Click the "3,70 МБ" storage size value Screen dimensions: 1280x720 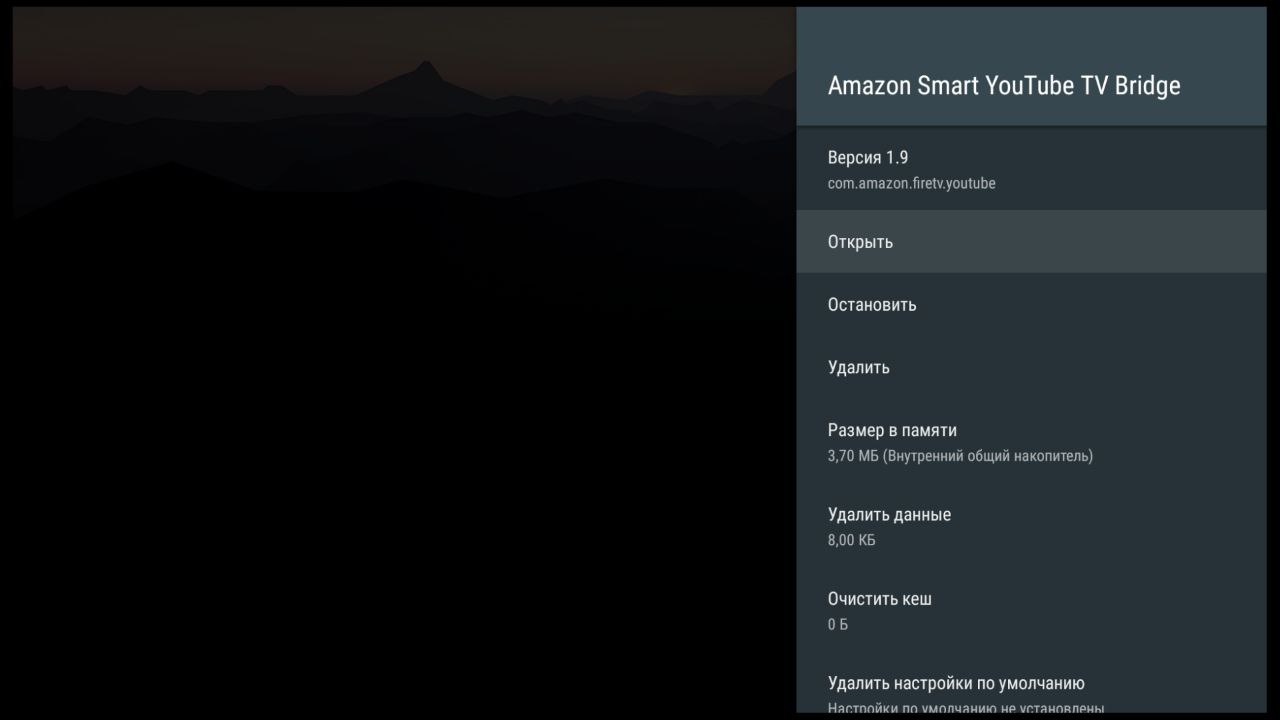(x=852, y=456)
